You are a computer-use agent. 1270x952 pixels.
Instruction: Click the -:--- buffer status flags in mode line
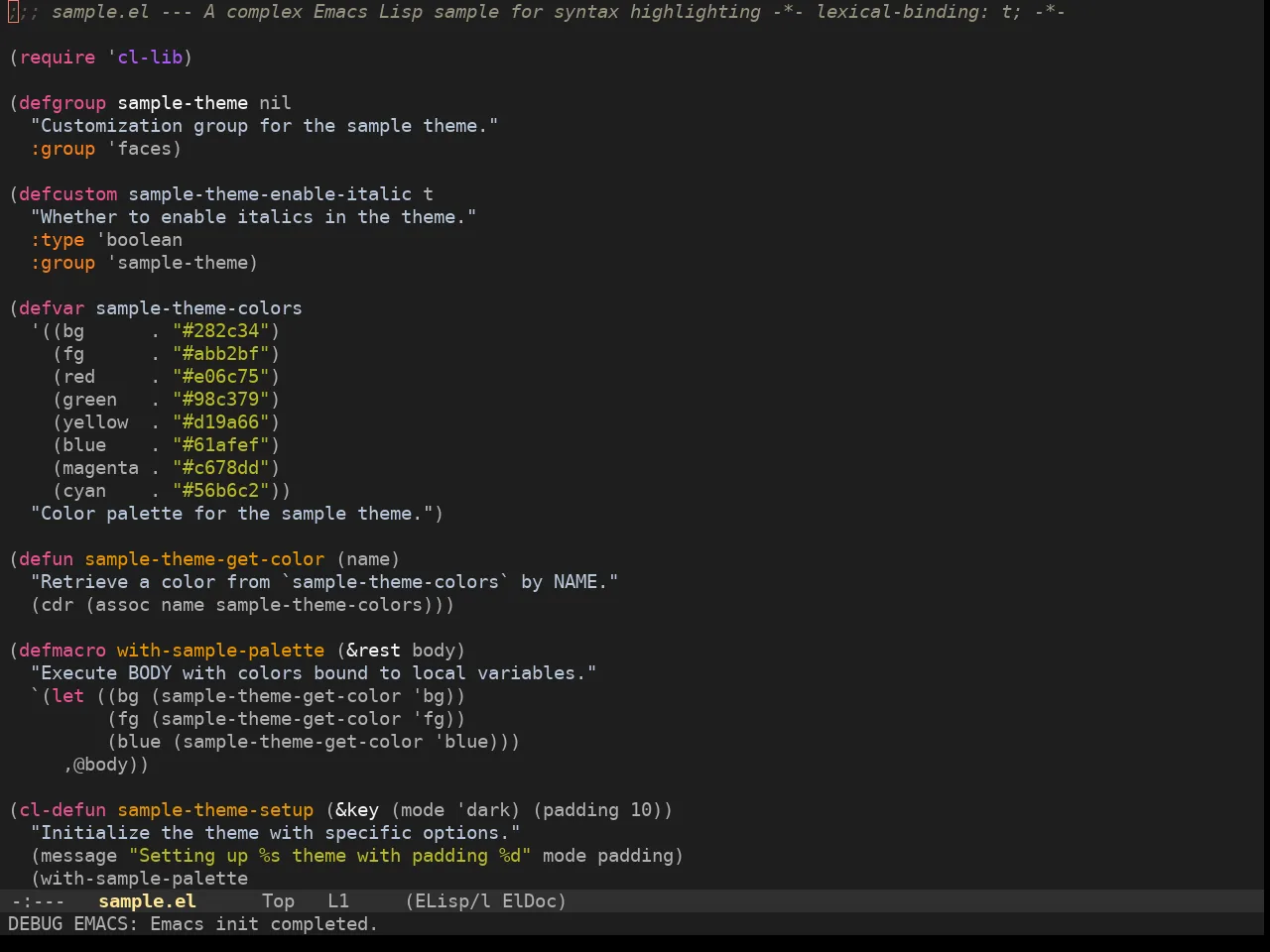[38, 900]
